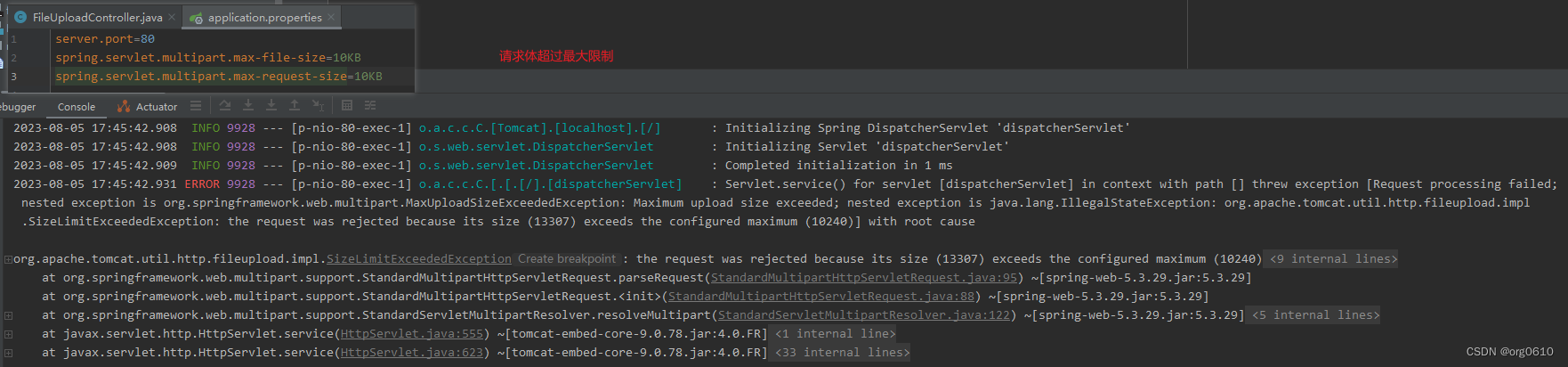Open the Evaluate Expression calculator icon
Image resolution: width=1568 pixels, height=367 pixels.
[x=347, y=105]
